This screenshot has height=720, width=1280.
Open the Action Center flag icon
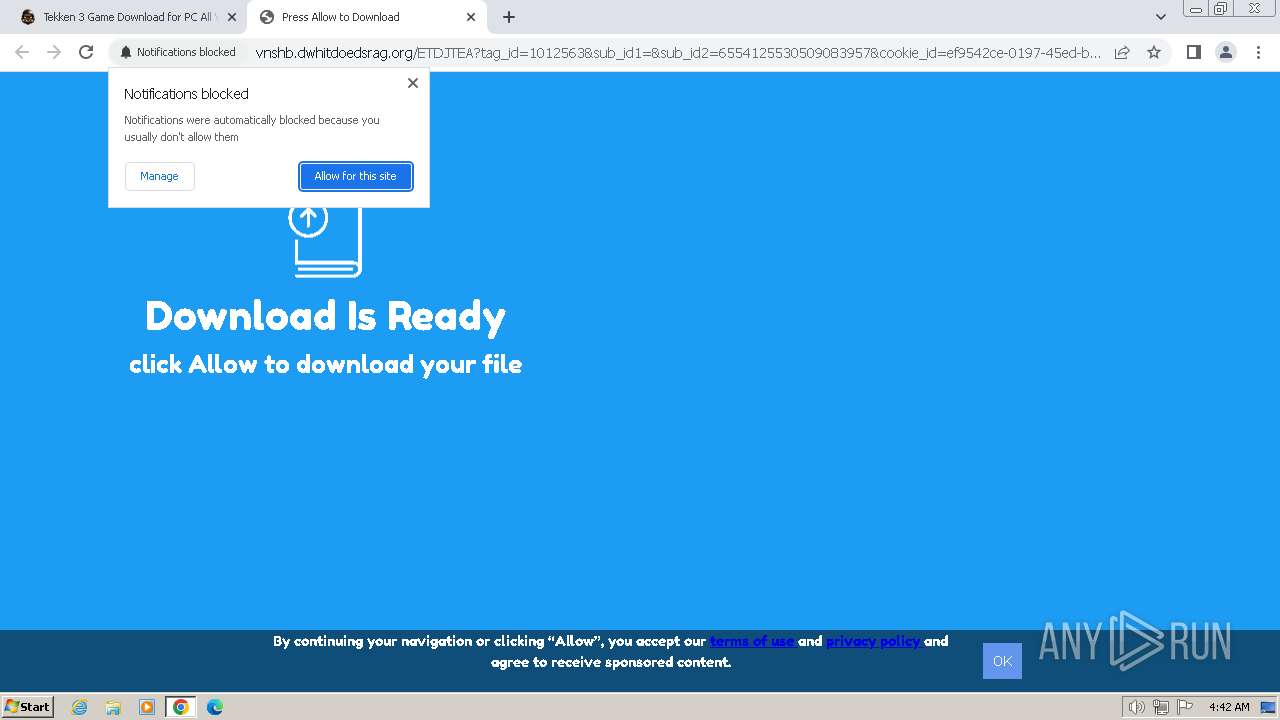click(x=1185, y=707)
